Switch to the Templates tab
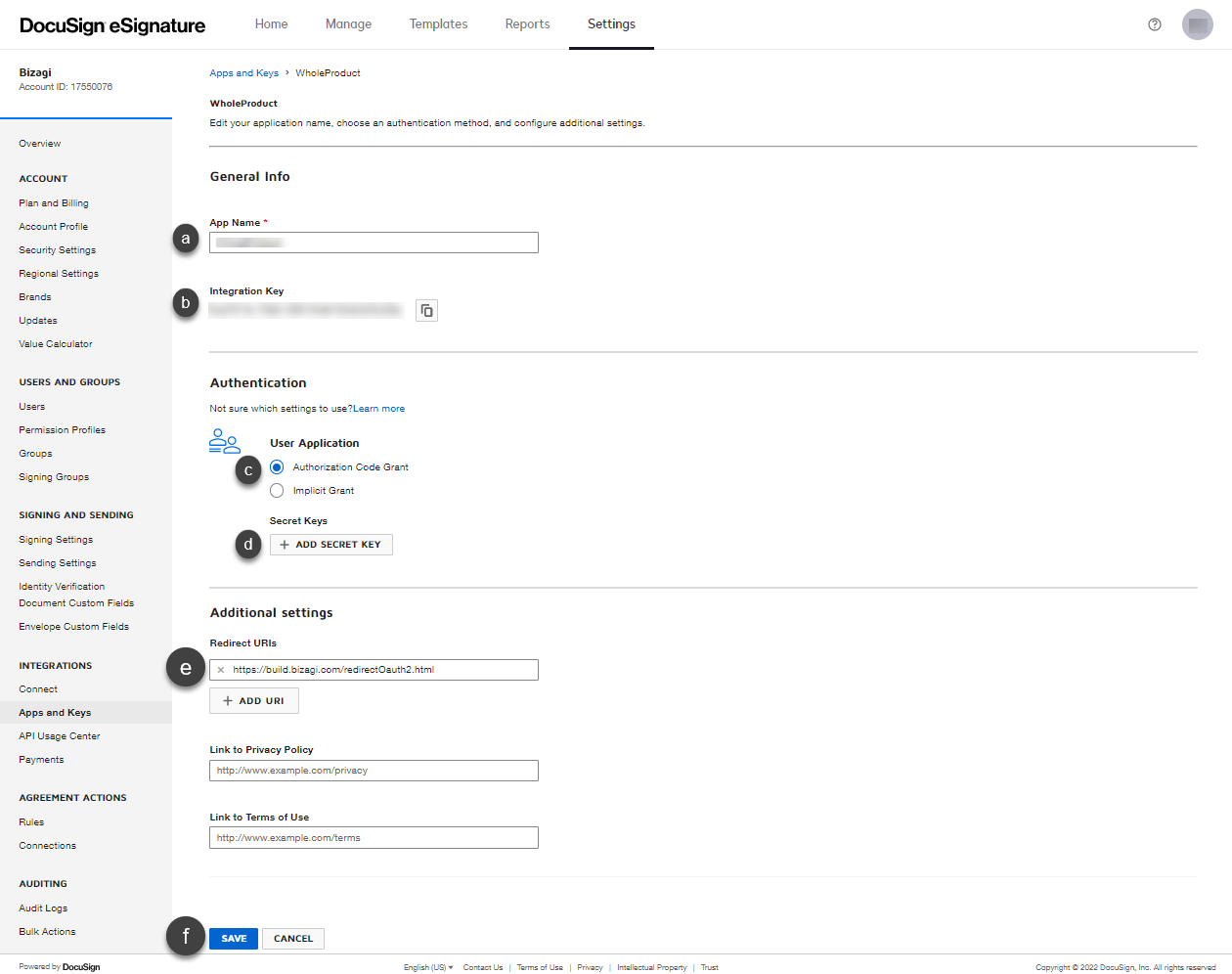The image size is (1232, 974). [438, 24]
